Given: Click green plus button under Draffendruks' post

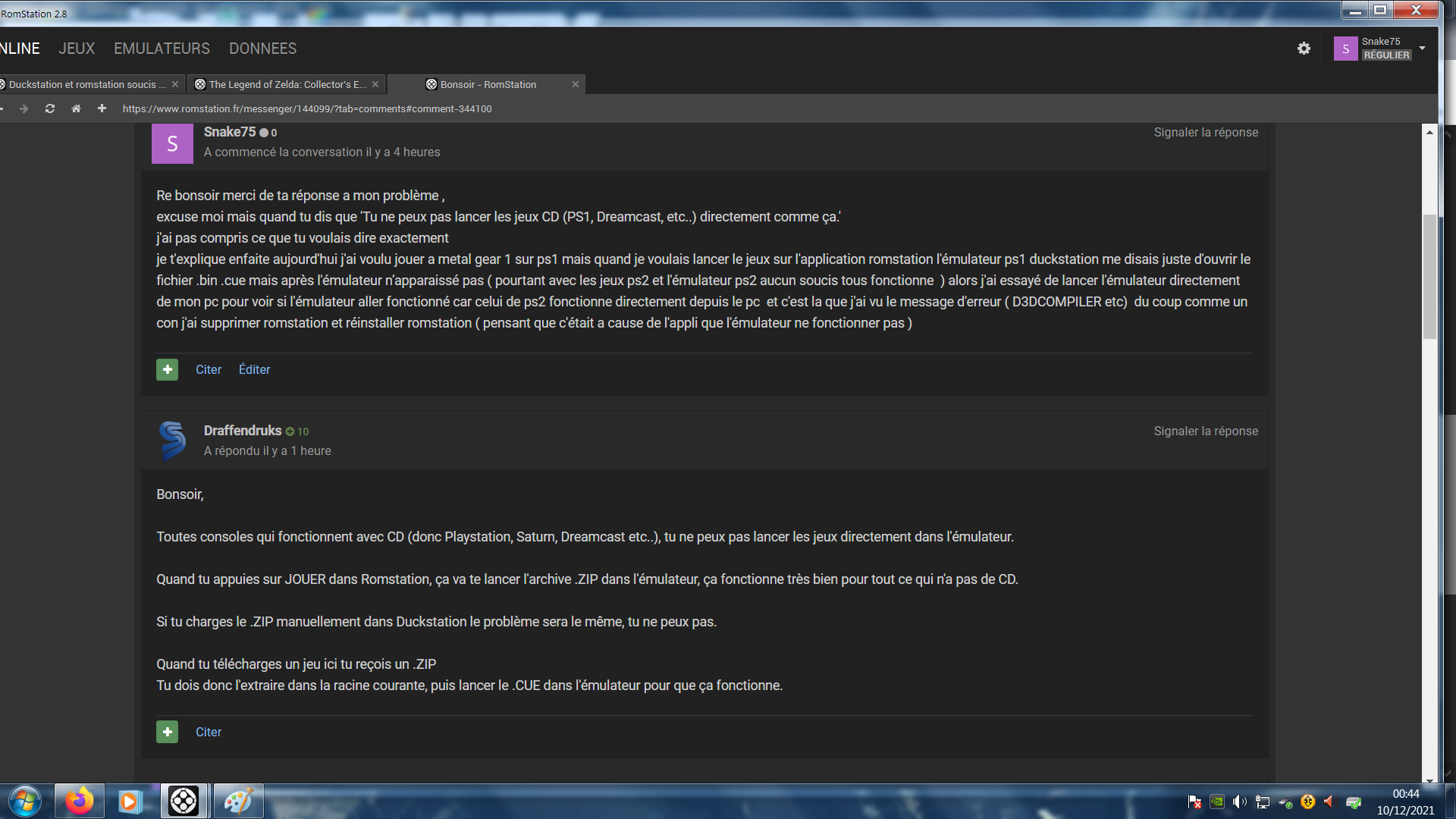Looking at the screenshot, I should point(167,732).
